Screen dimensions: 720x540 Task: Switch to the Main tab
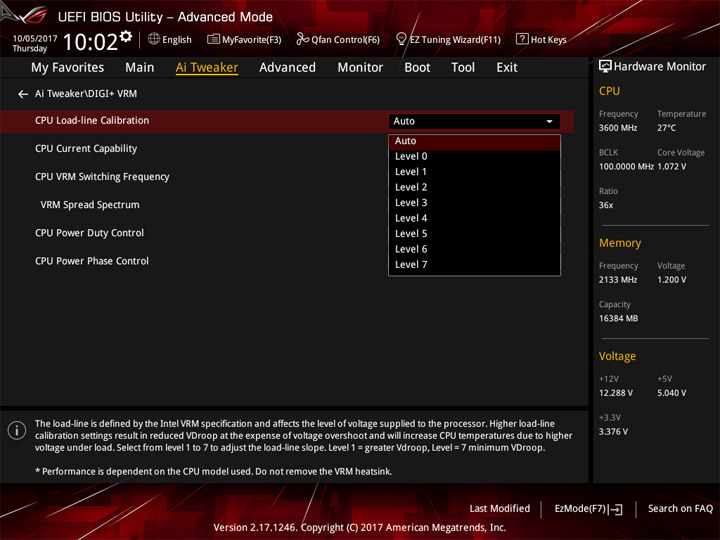pos(140,68)
